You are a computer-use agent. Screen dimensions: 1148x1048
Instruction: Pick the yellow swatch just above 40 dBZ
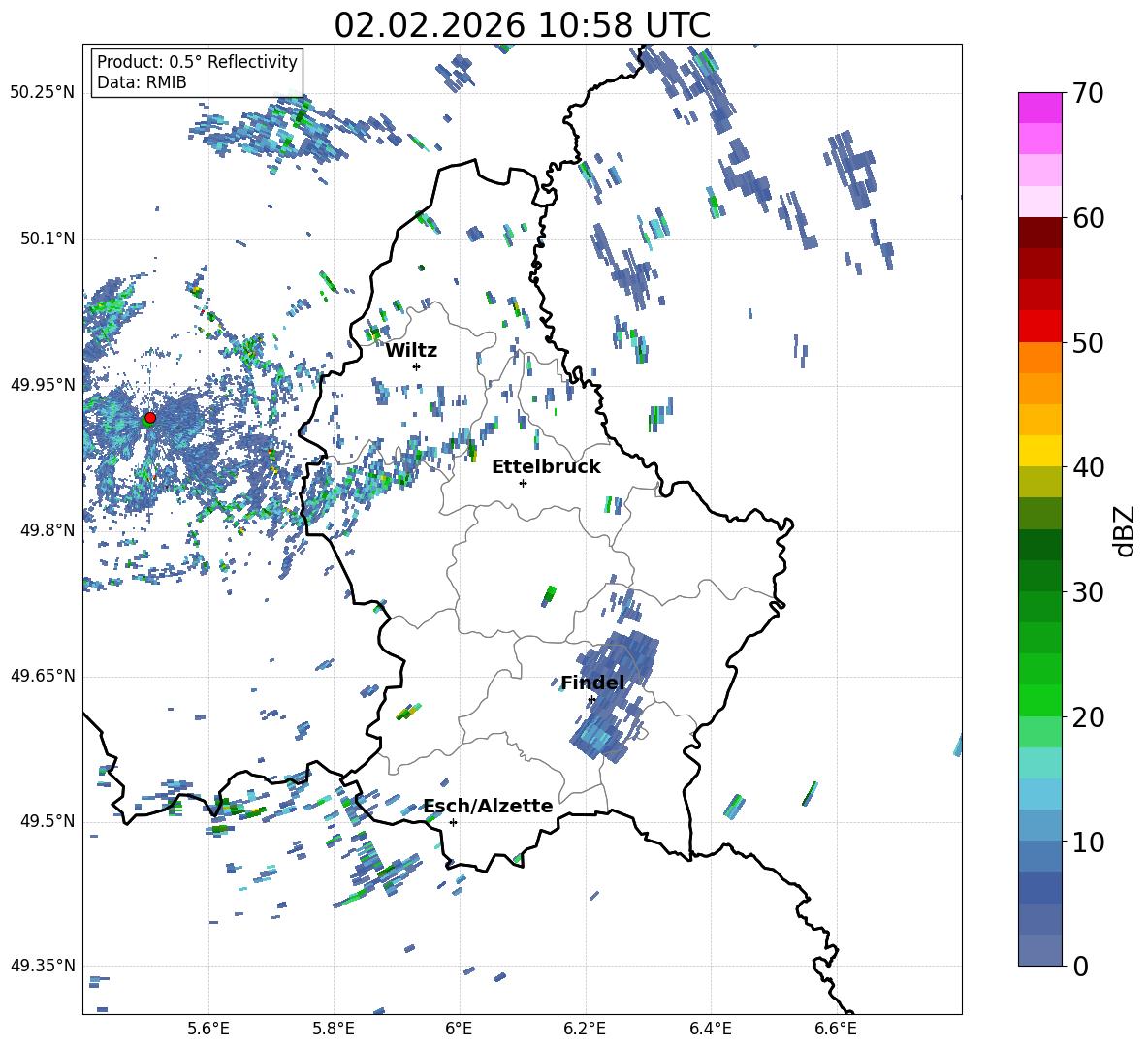pos(1040,451)
